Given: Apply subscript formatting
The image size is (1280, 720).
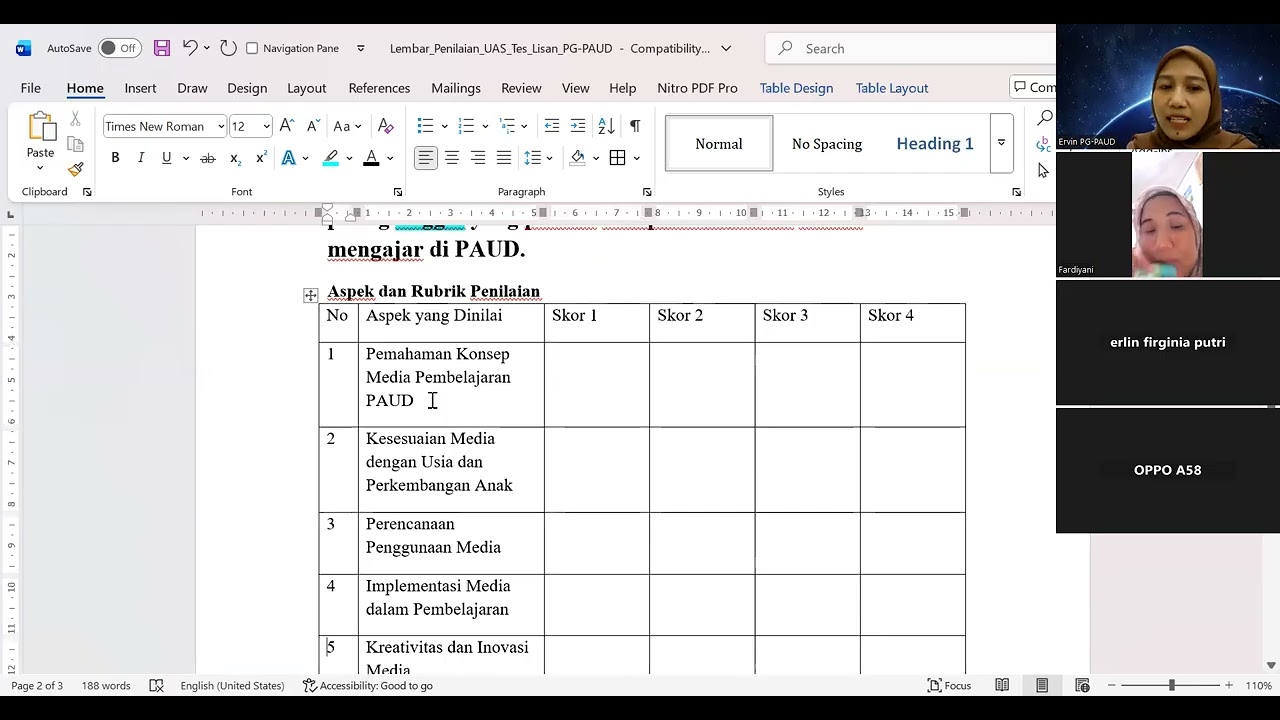Looking at the screenshot, I should (235, 158).
